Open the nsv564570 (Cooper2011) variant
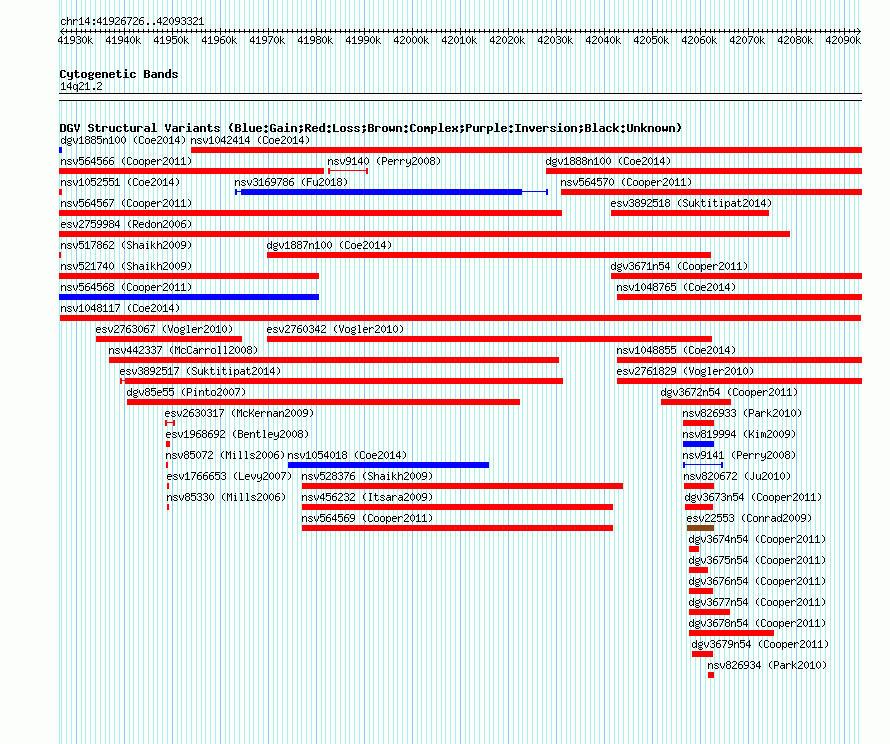Viewport: 890px width, 744px height. coord(627,182)
